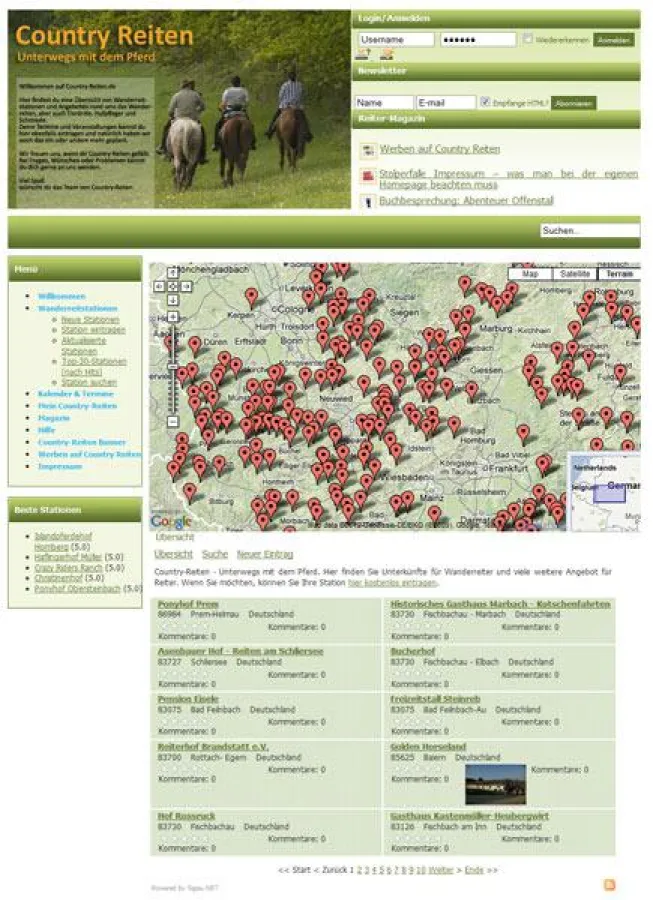Select the Map view type
Viewport: 653px width, 900px height.
(530, 273)
